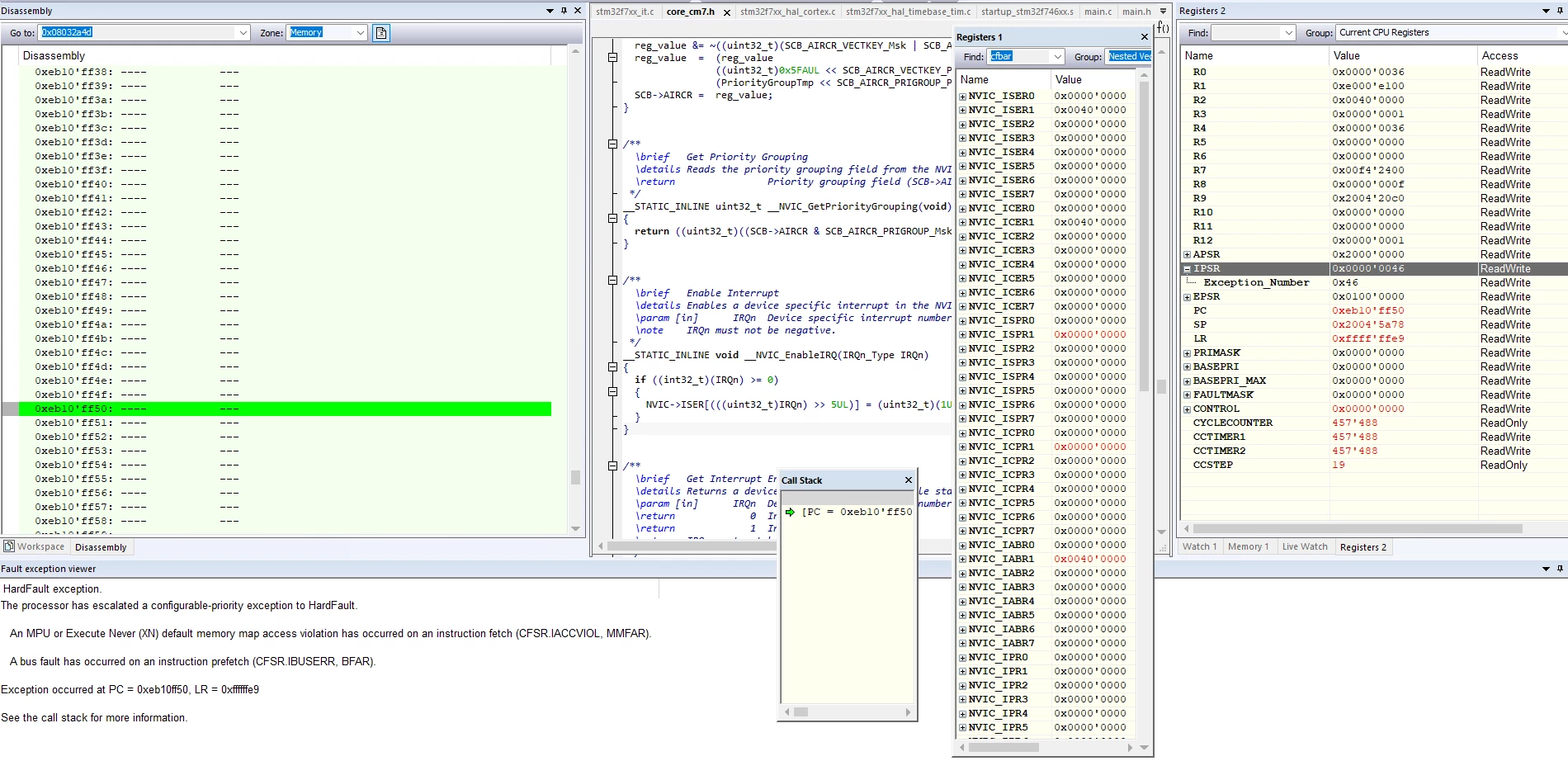This screenshot has width=1568, height=761.
Task: Expand the NVIC_ISER1 register
Action: point(962,111)
